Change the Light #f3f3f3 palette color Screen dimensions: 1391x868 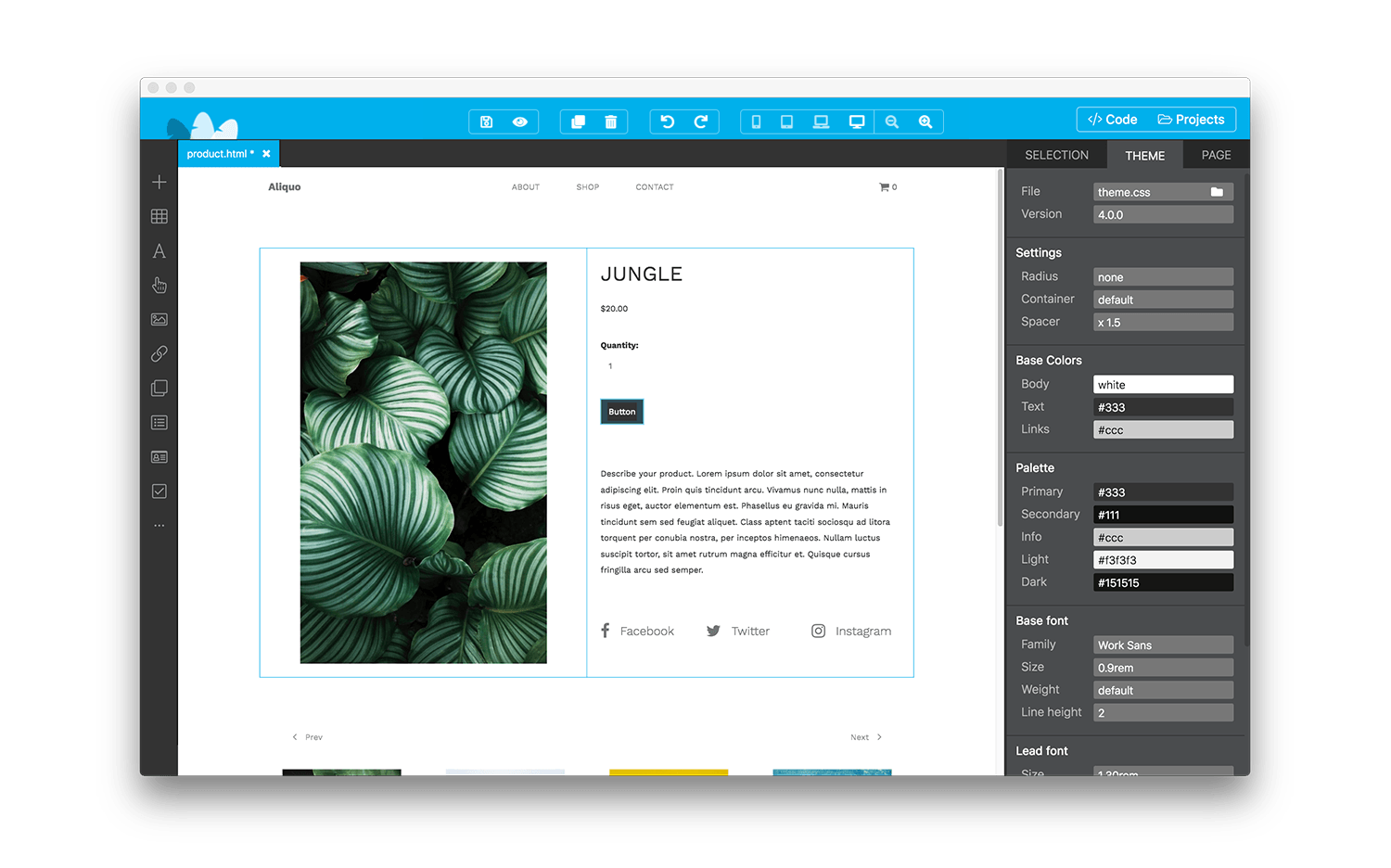(1163, 559)
